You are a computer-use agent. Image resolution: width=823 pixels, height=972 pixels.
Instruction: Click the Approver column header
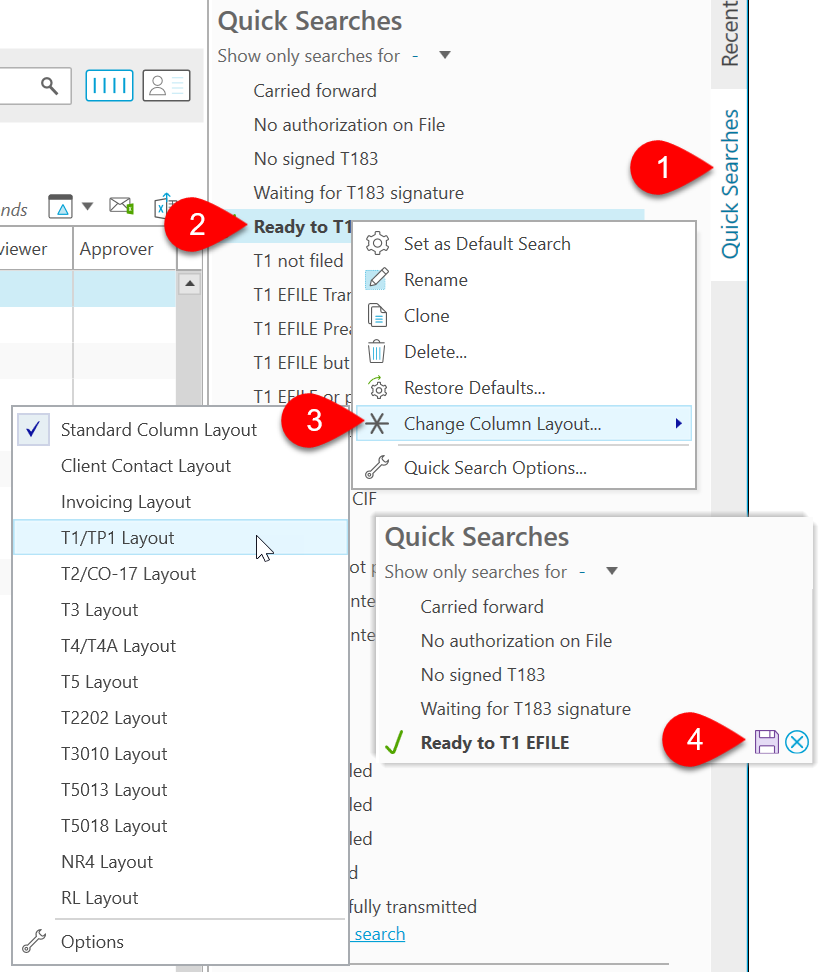click(124, 249)
